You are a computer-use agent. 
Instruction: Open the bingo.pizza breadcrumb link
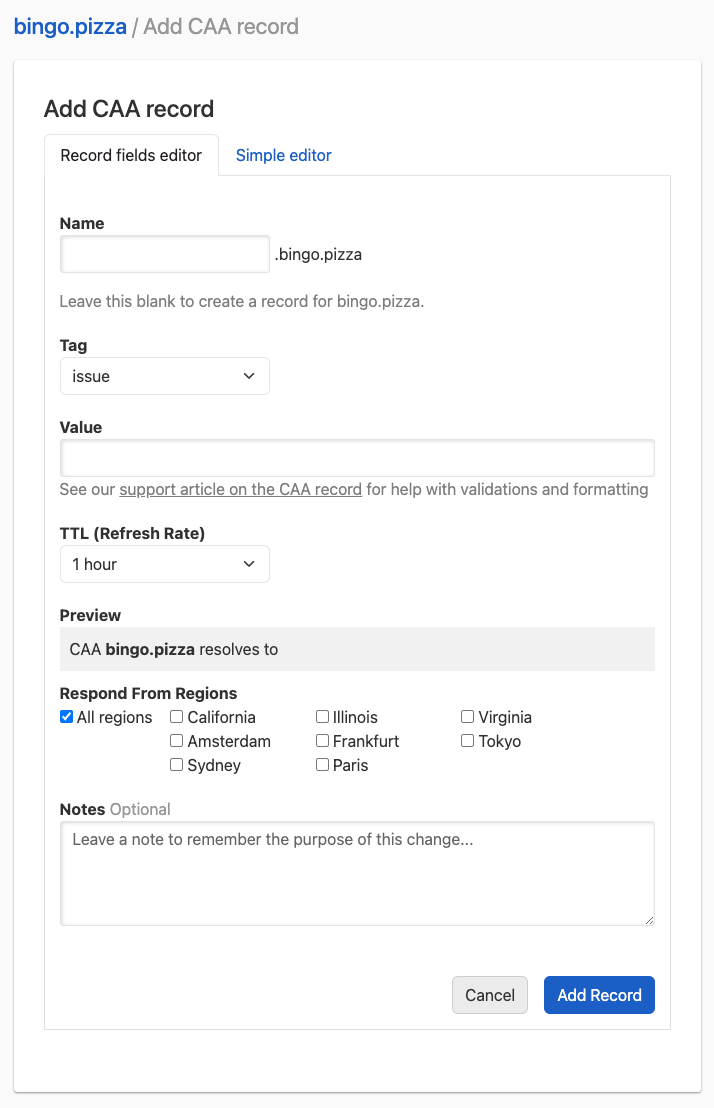[70, 26]
